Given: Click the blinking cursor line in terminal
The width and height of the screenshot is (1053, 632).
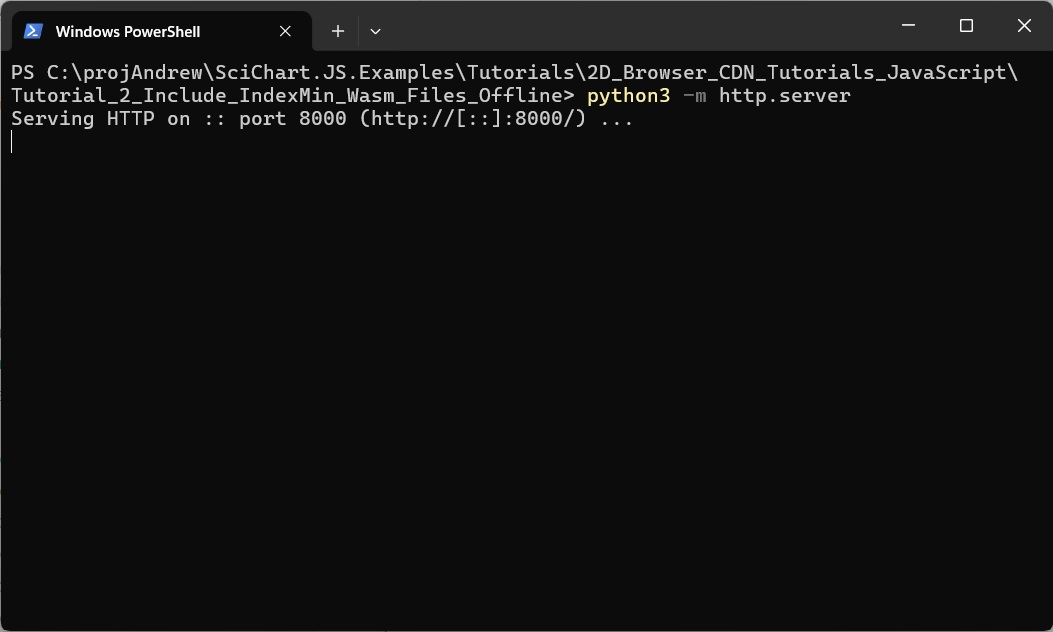Looking at the screenshot, I should point(12,142).
